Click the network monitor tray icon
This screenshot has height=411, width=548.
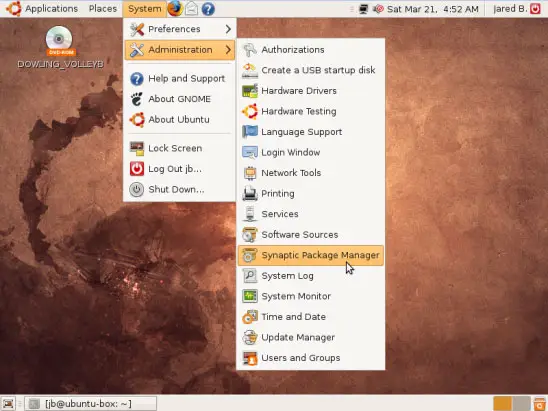click(x=363, y=9)
